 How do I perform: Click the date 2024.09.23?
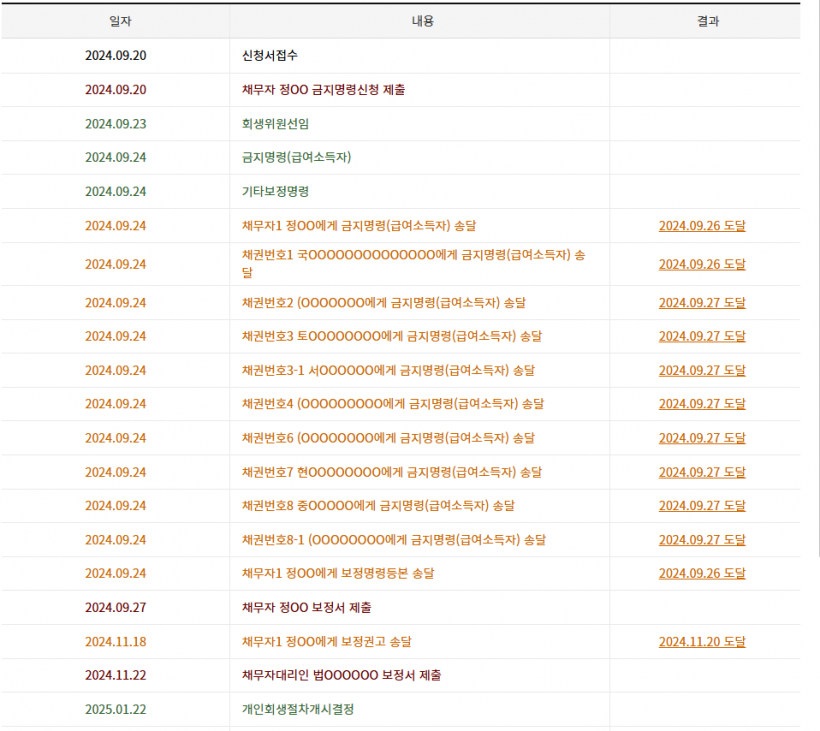click(116, 124)
